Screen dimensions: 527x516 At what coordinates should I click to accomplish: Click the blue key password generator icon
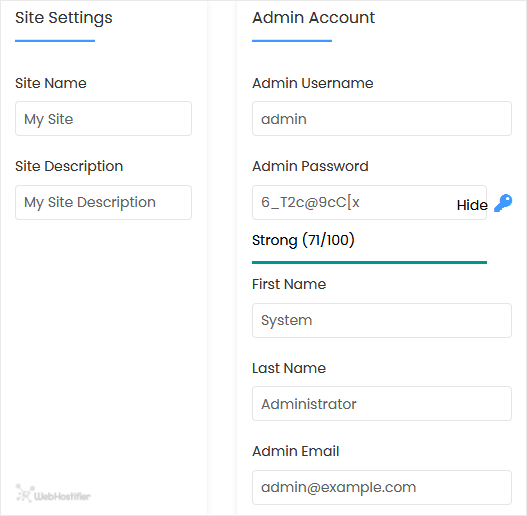[503, 203]
